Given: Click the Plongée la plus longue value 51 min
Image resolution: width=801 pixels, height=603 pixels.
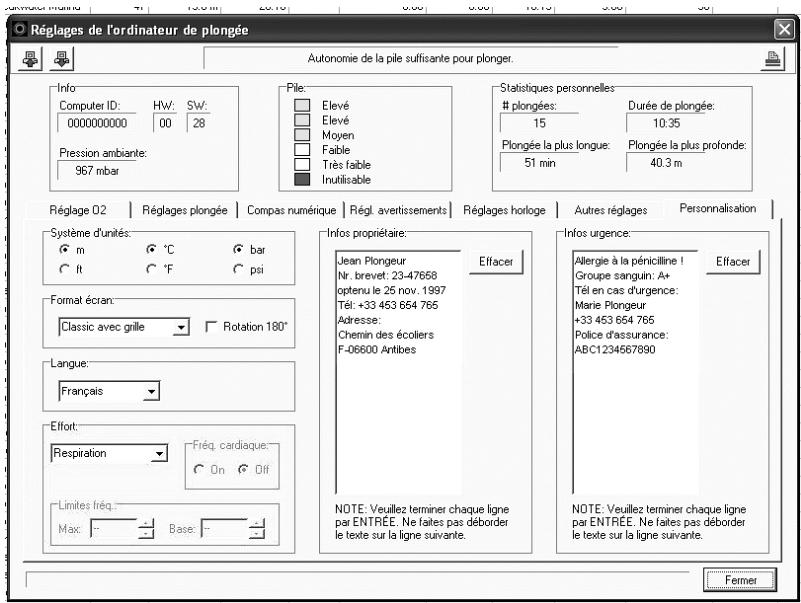Looking at the screenshot, I should (539, 163).
